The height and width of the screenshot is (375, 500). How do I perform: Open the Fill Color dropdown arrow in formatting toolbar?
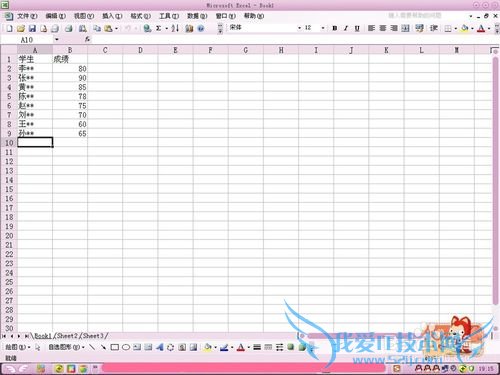pos(472,28)
